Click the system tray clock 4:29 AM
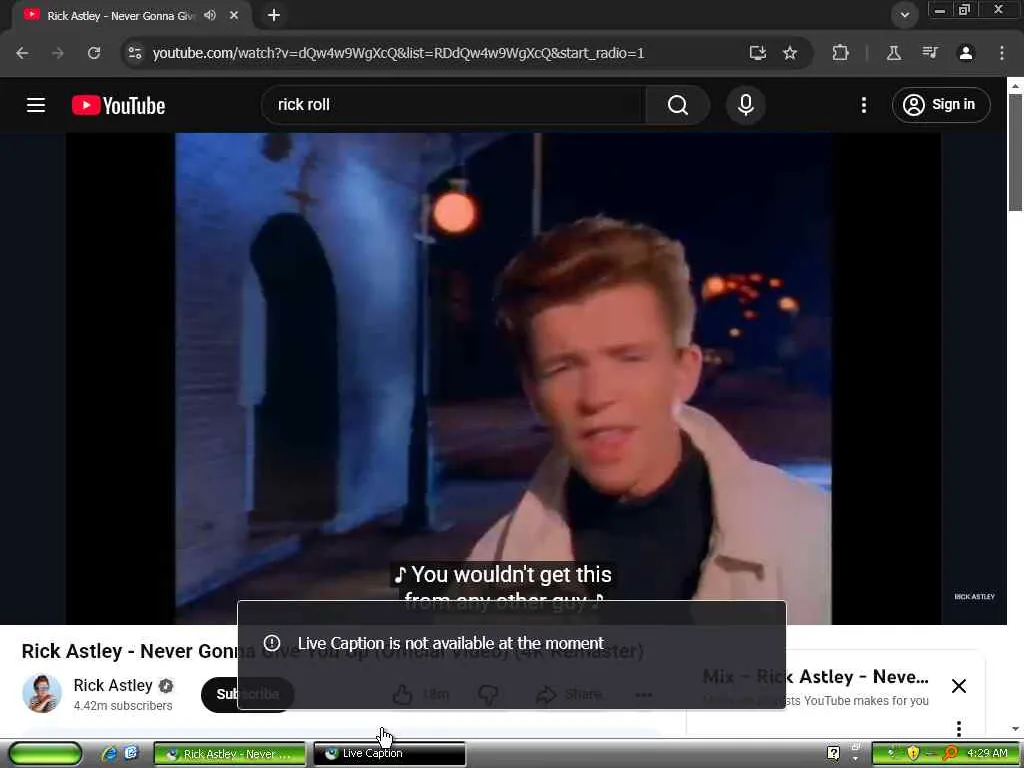The image size is (1024, 768). pos(987,753)
